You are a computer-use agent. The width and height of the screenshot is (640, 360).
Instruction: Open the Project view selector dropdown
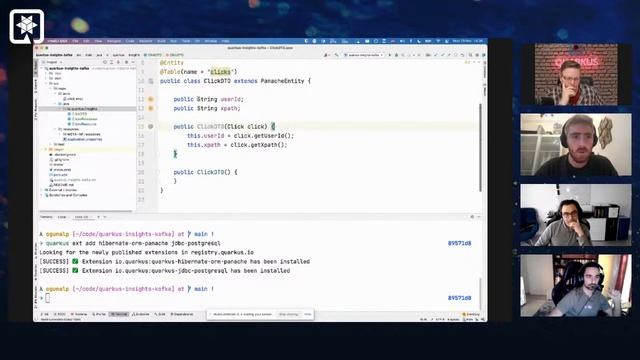(52, 62)
